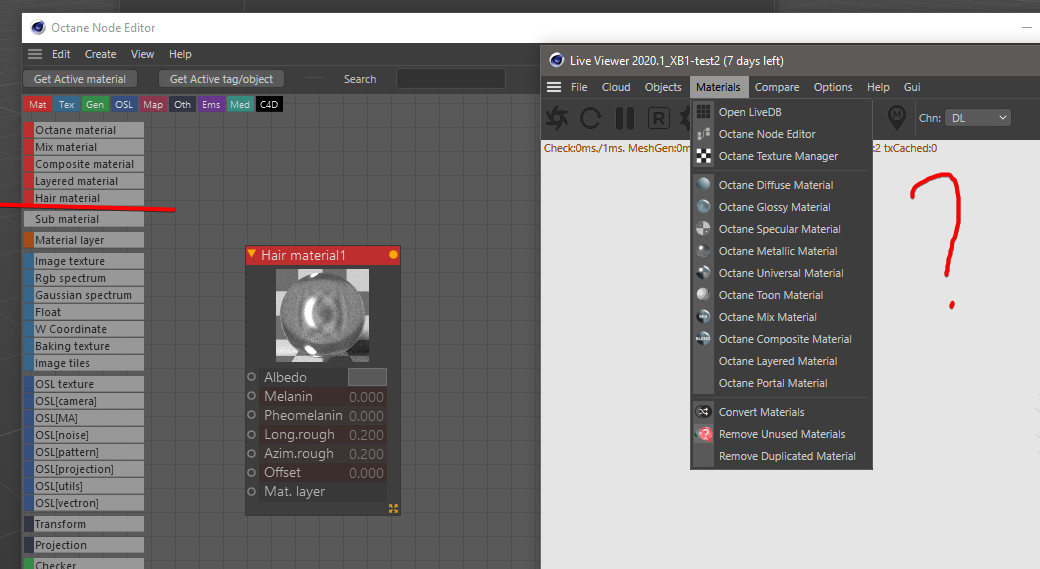
Task: Open the Node Editor hamburger menu icon
Action: (35, 54)
